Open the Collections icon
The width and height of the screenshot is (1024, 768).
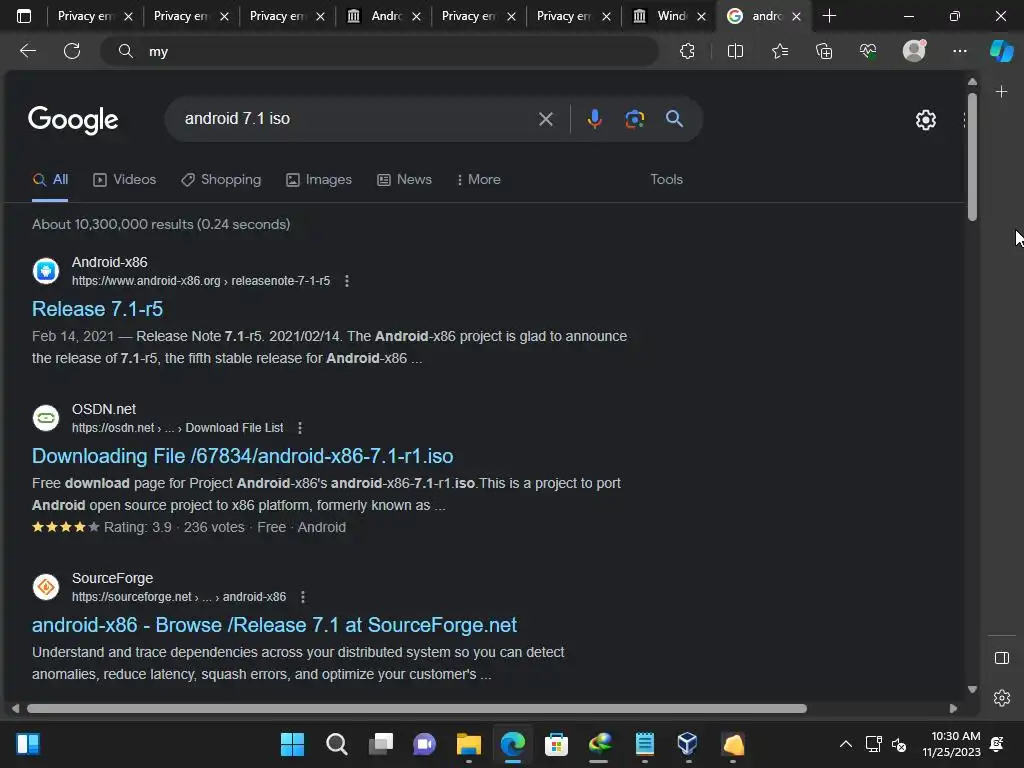(824, 51)
